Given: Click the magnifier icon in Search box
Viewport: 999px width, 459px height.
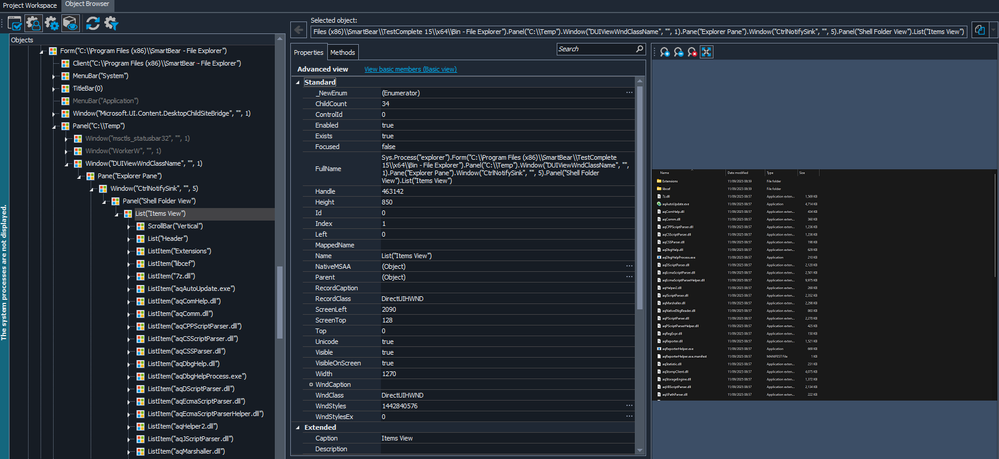Looking at the screenshot, I should 639,48.
